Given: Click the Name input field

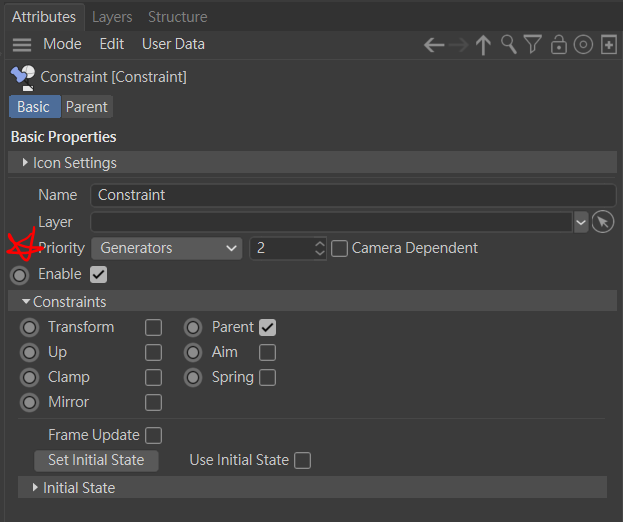Looking at the screenshot, I should (x=352, y=195).
